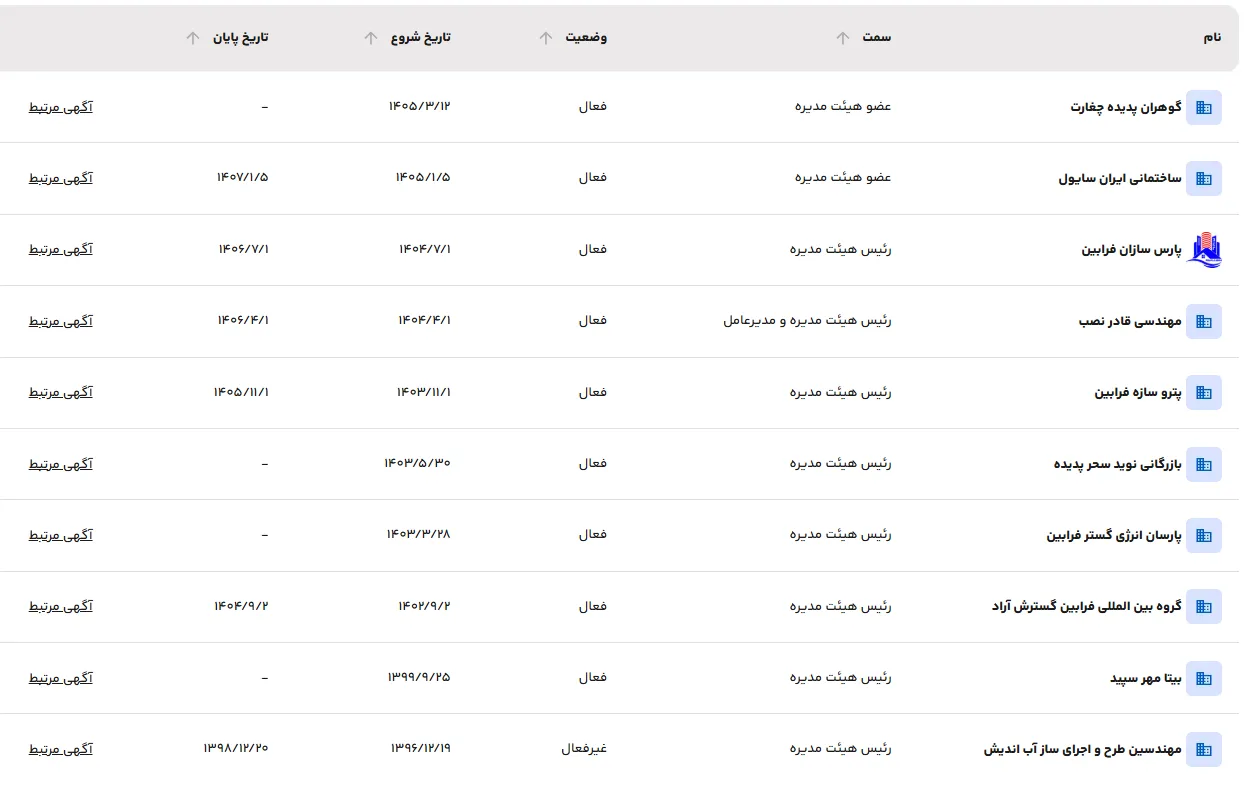This screenshot has width=1248, height=790.
Task: Click the building icon beside مهندسی قادر نصب
Action: coord(1204,321)
